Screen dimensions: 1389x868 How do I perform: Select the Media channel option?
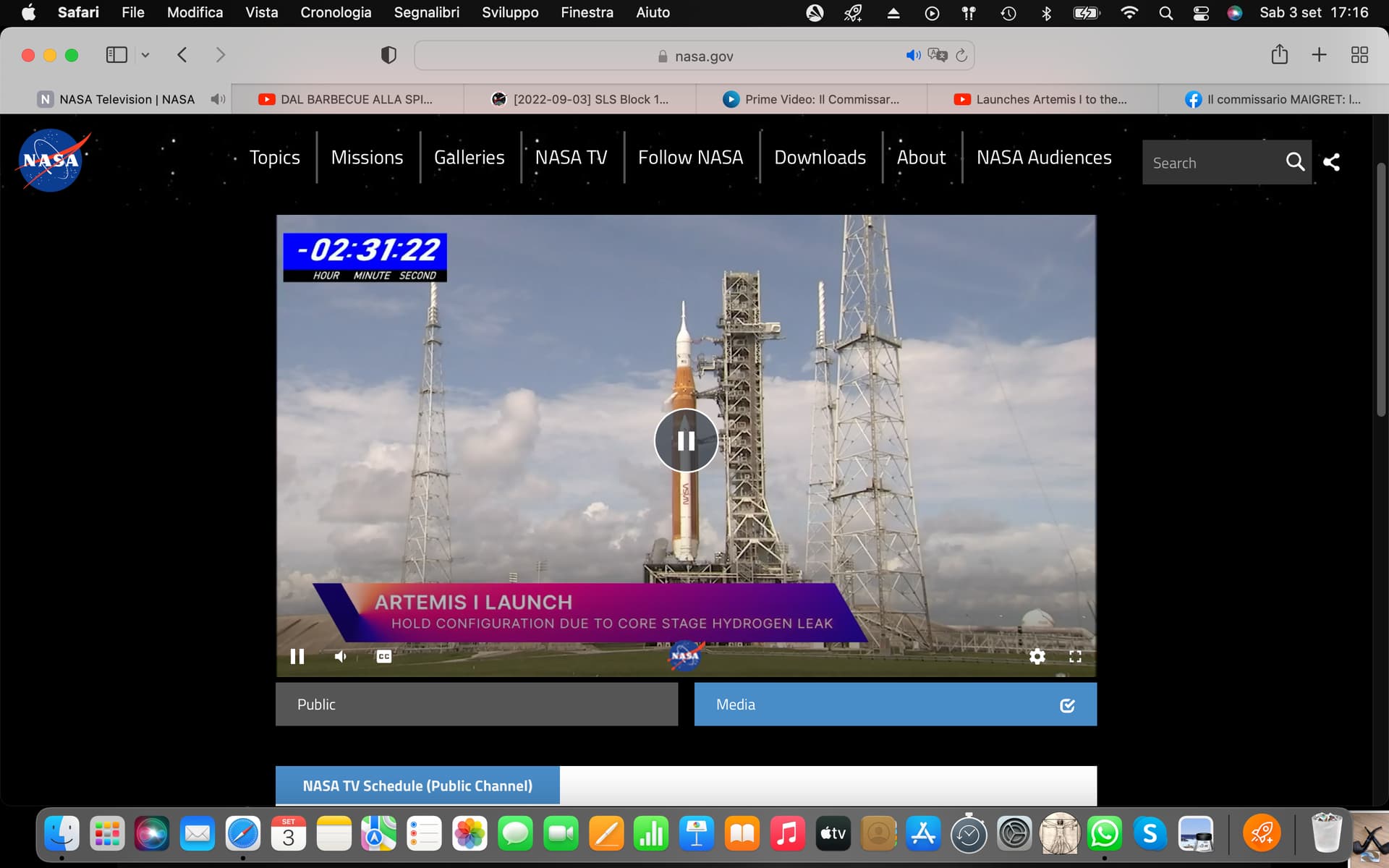895,704
